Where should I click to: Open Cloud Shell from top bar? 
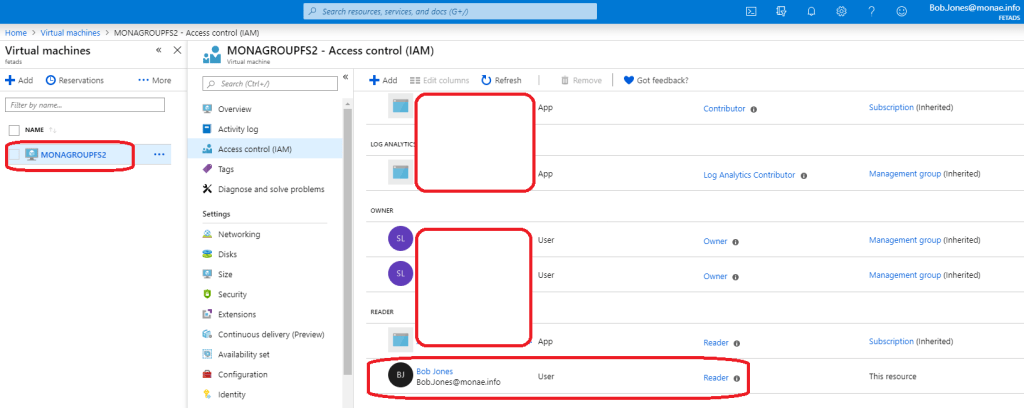(751, 11)
